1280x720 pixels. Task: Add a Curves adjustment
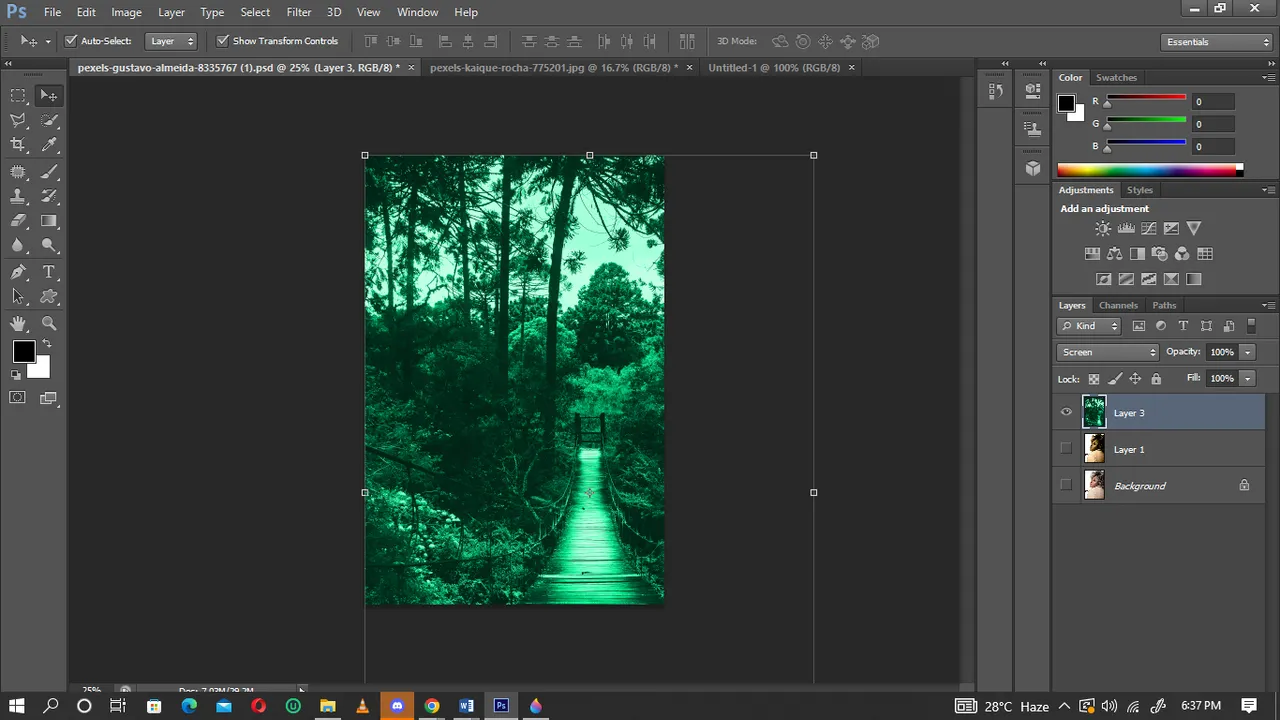tap(1149, 229)
